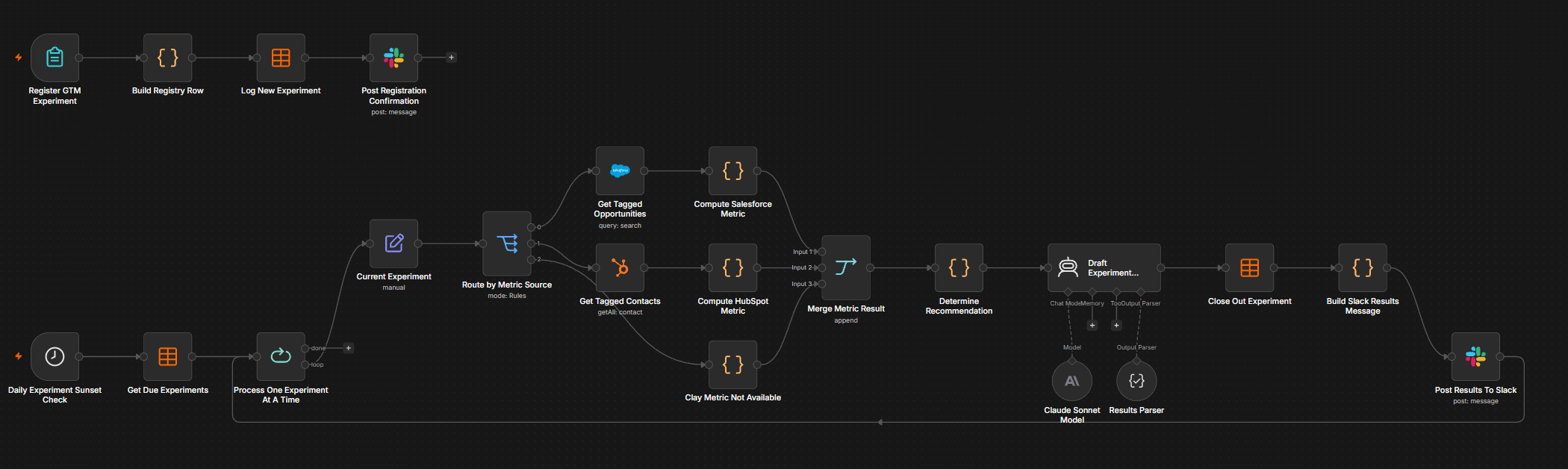Open the Compute Salesforce Metric code node

(x=733, y=171)
